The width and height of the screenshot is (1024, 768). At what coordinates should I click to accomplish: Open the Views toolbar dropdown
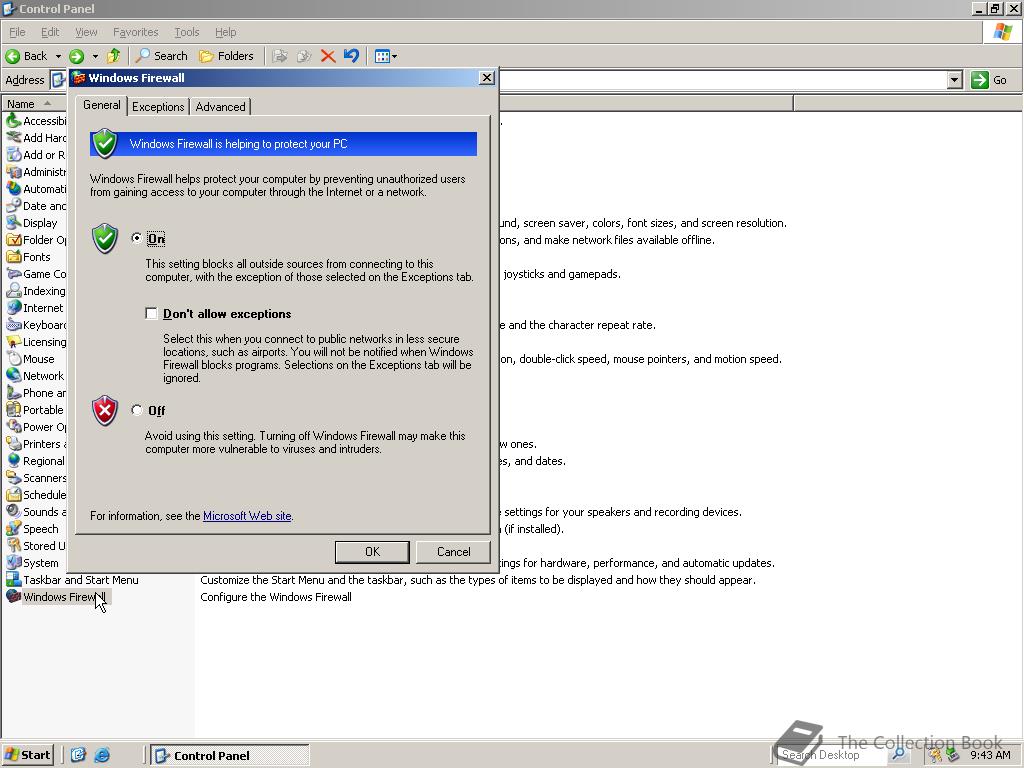[385, 56]
